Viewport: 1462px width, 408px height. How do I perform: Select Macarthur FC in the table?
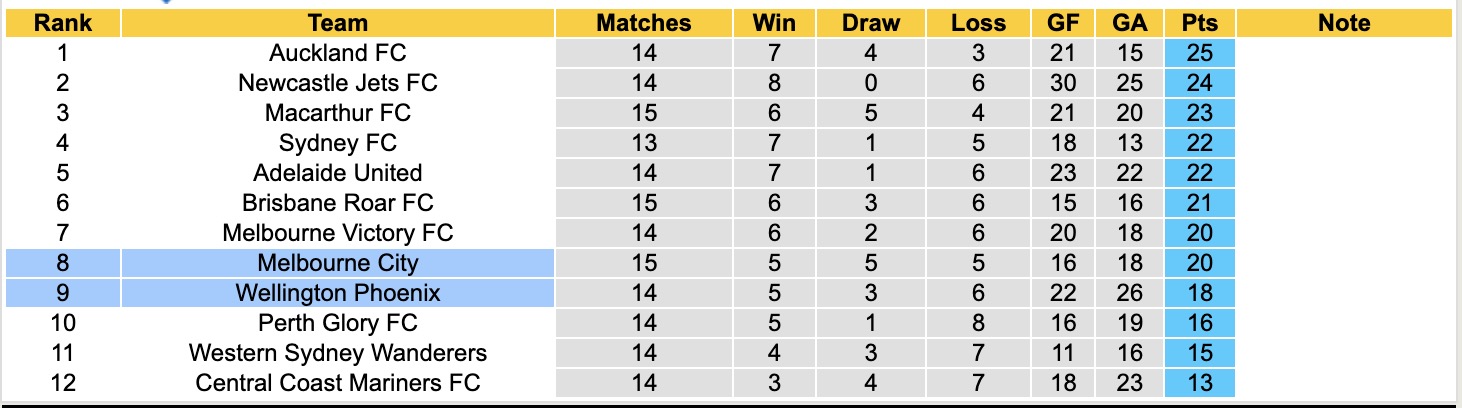[x=337, y=113]
